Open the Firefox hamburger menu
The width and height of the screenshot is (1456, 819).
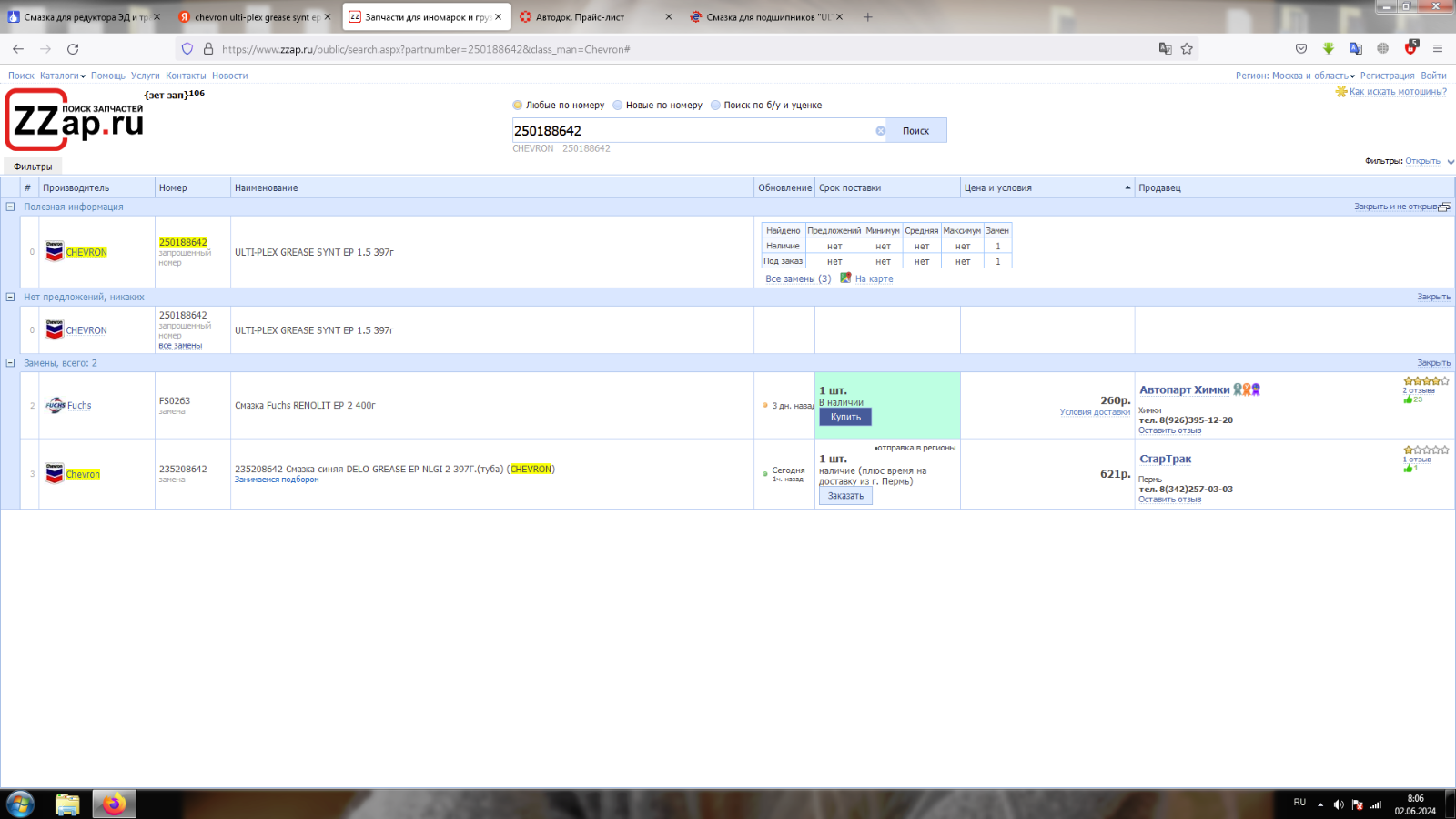(1438, 49)
